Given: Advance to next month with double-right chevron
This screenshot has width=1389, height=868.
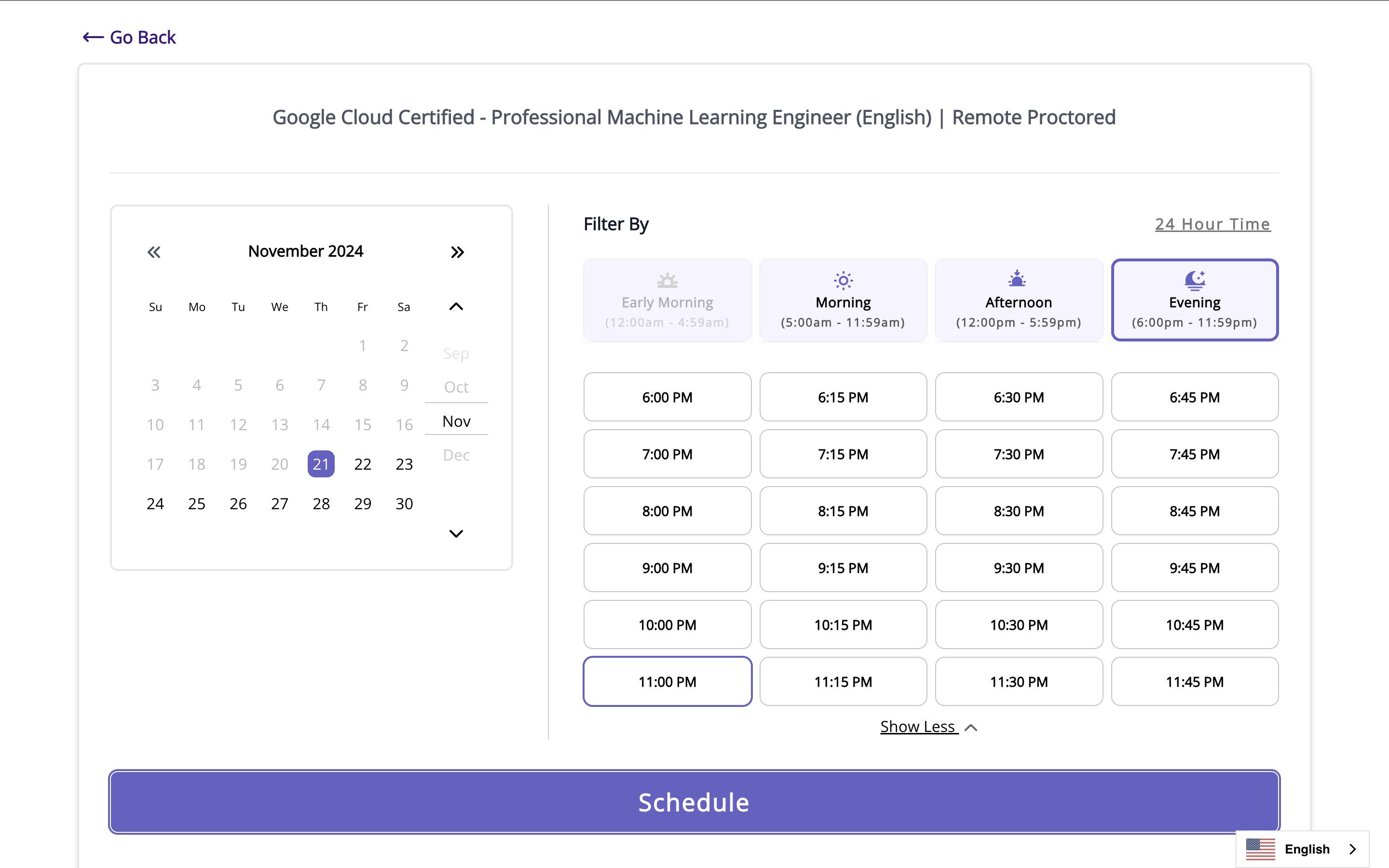Looking at the screenshot, I should (457, 252).
